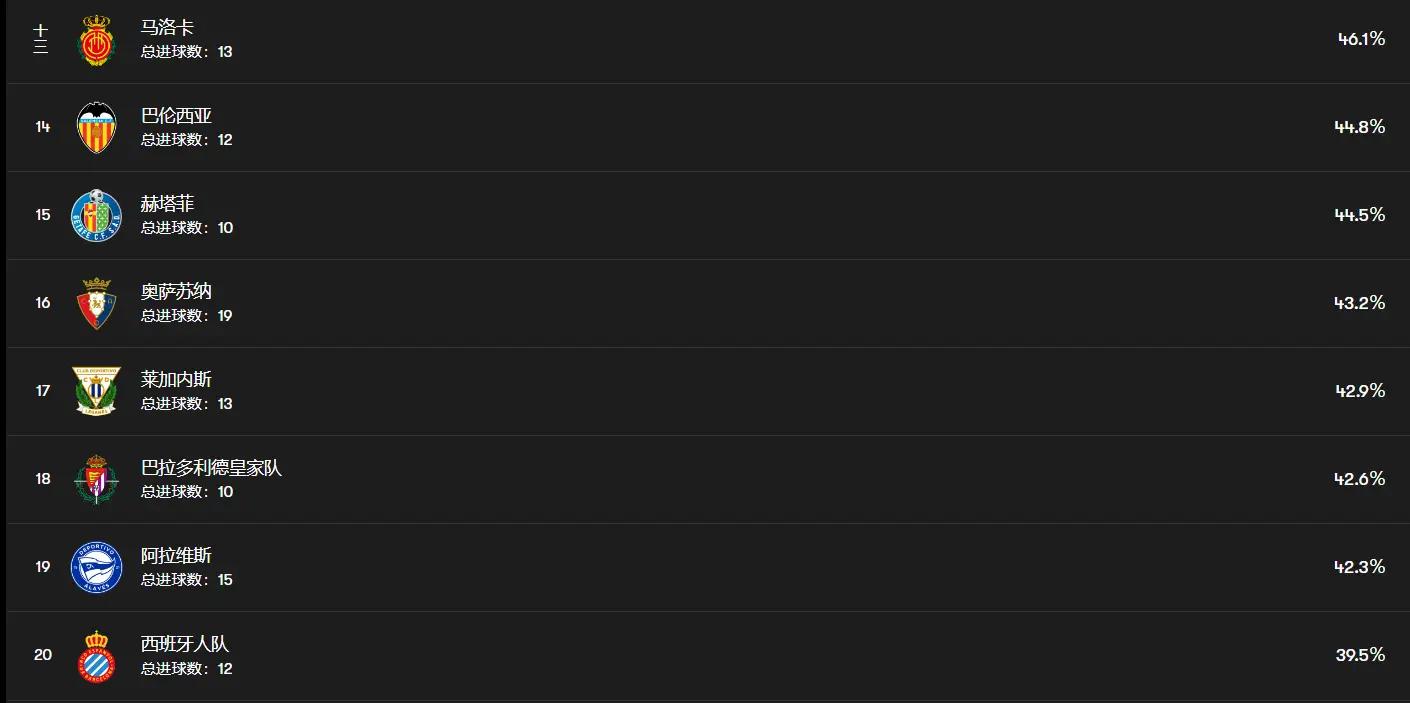Screen dimensions: 1410x703
Task: Click rank number 20
Action: coord(43,655)
